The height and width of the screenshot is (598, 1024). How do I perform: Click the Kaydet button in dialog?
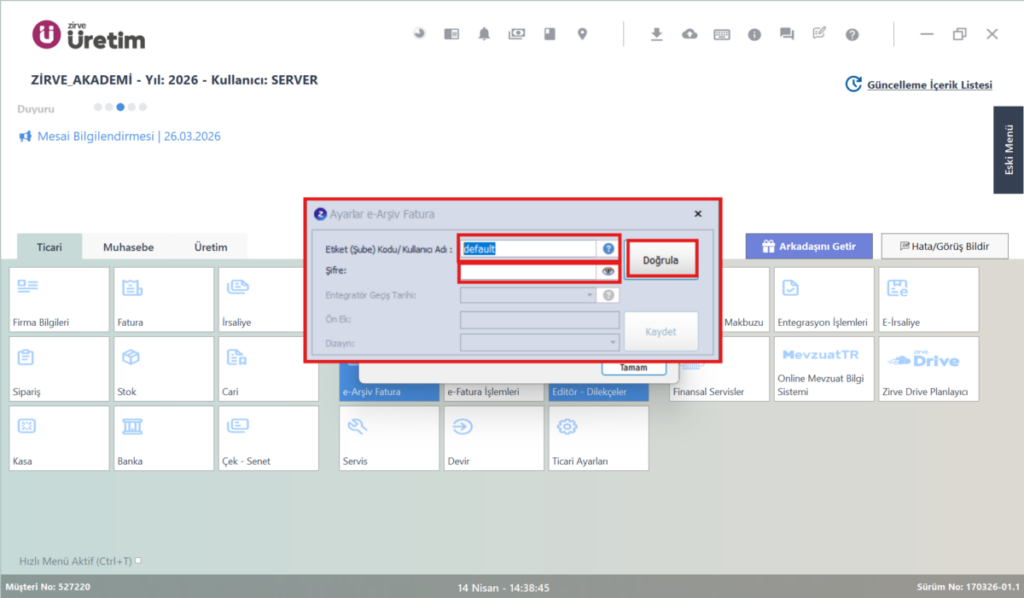(661, 332)
